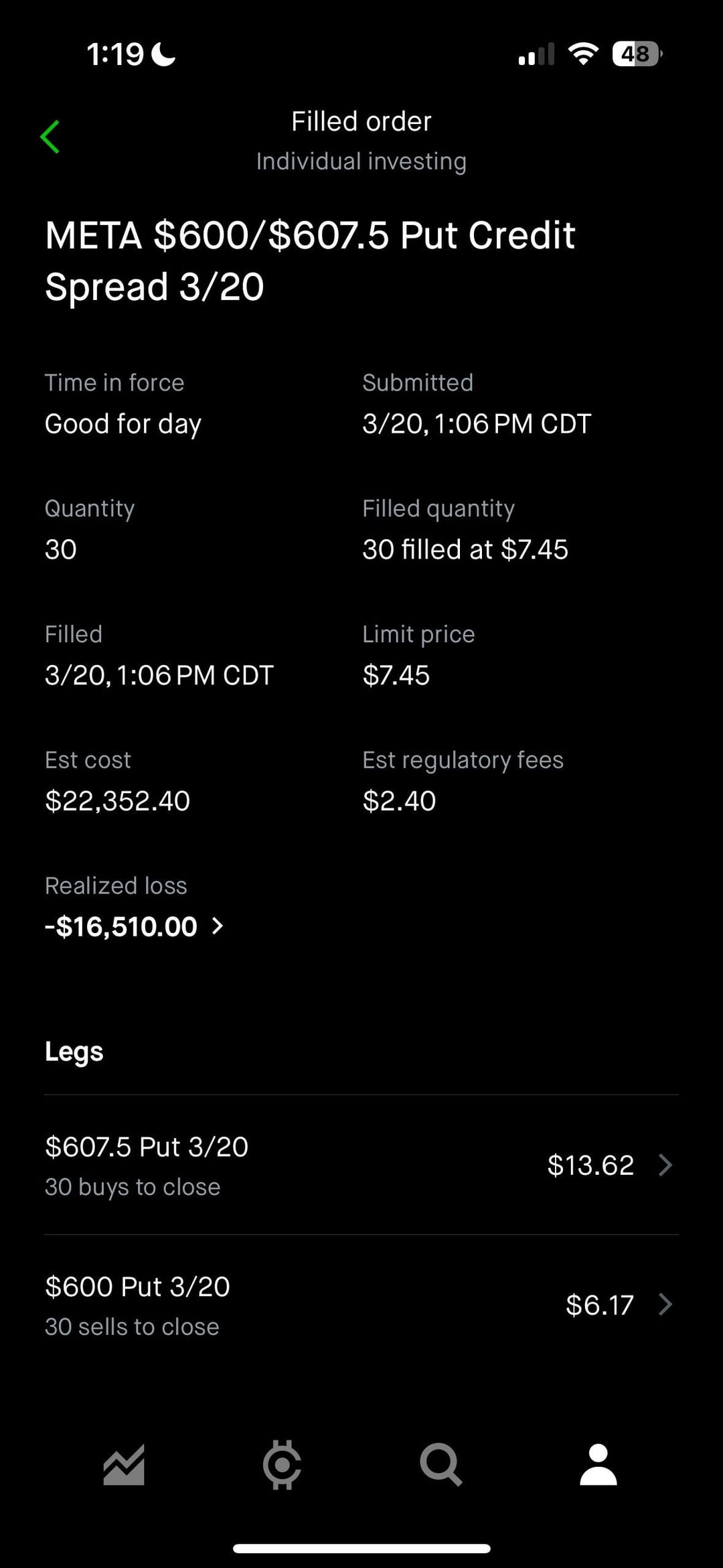The height and width of the screenshot is (1568, 723).
Task: Tap the Filled order header title
Action: point(361,122)
